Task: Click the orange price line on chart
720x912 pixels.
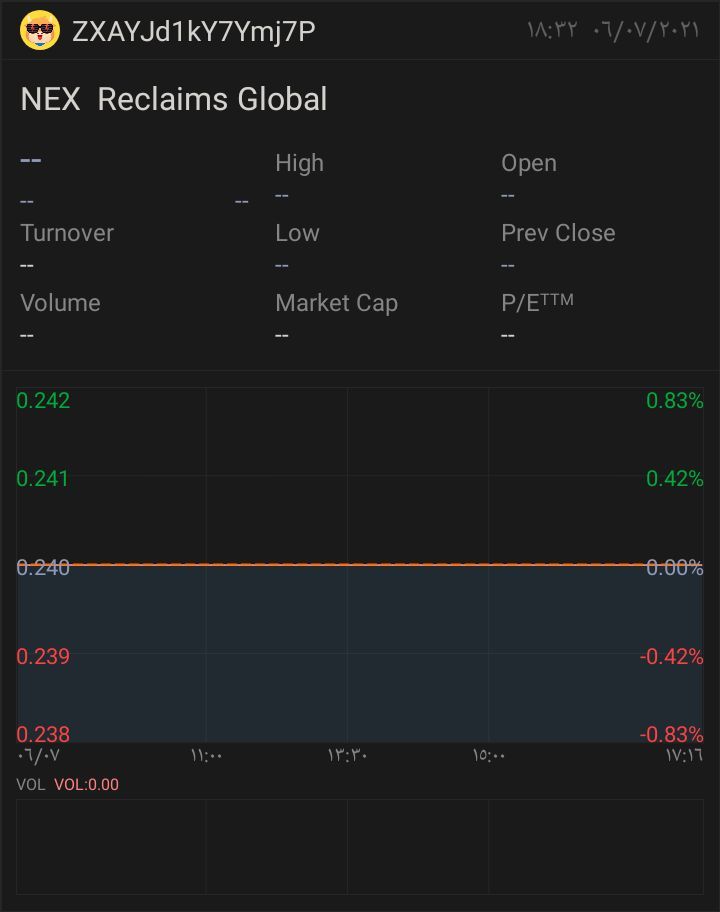Action: [x=360, y=564]
